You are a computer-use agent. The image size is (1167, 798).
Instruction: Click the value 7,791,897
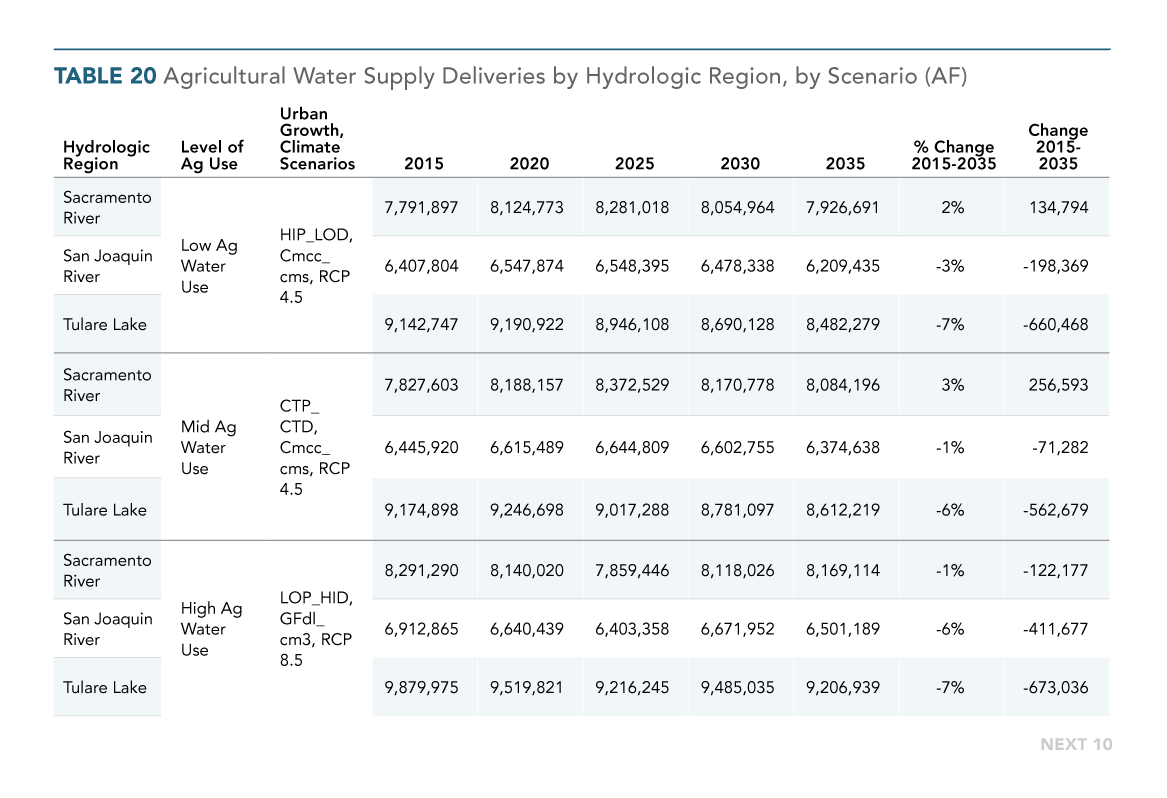point(421,208)
